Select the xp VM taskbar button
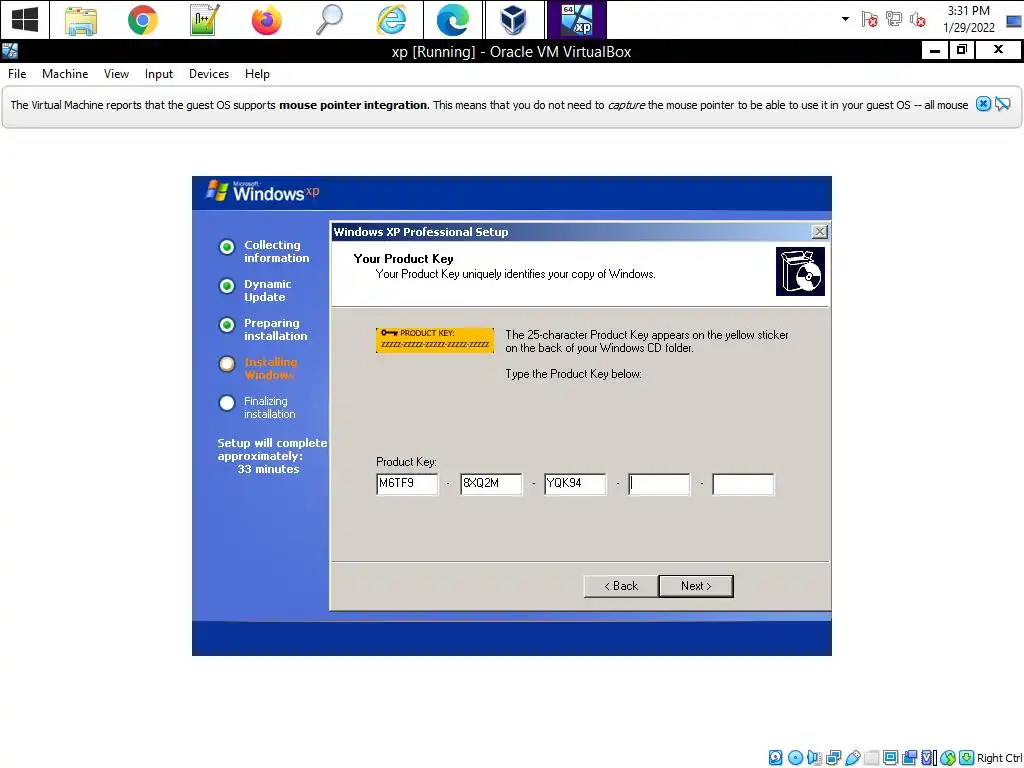 coord(577,20)
